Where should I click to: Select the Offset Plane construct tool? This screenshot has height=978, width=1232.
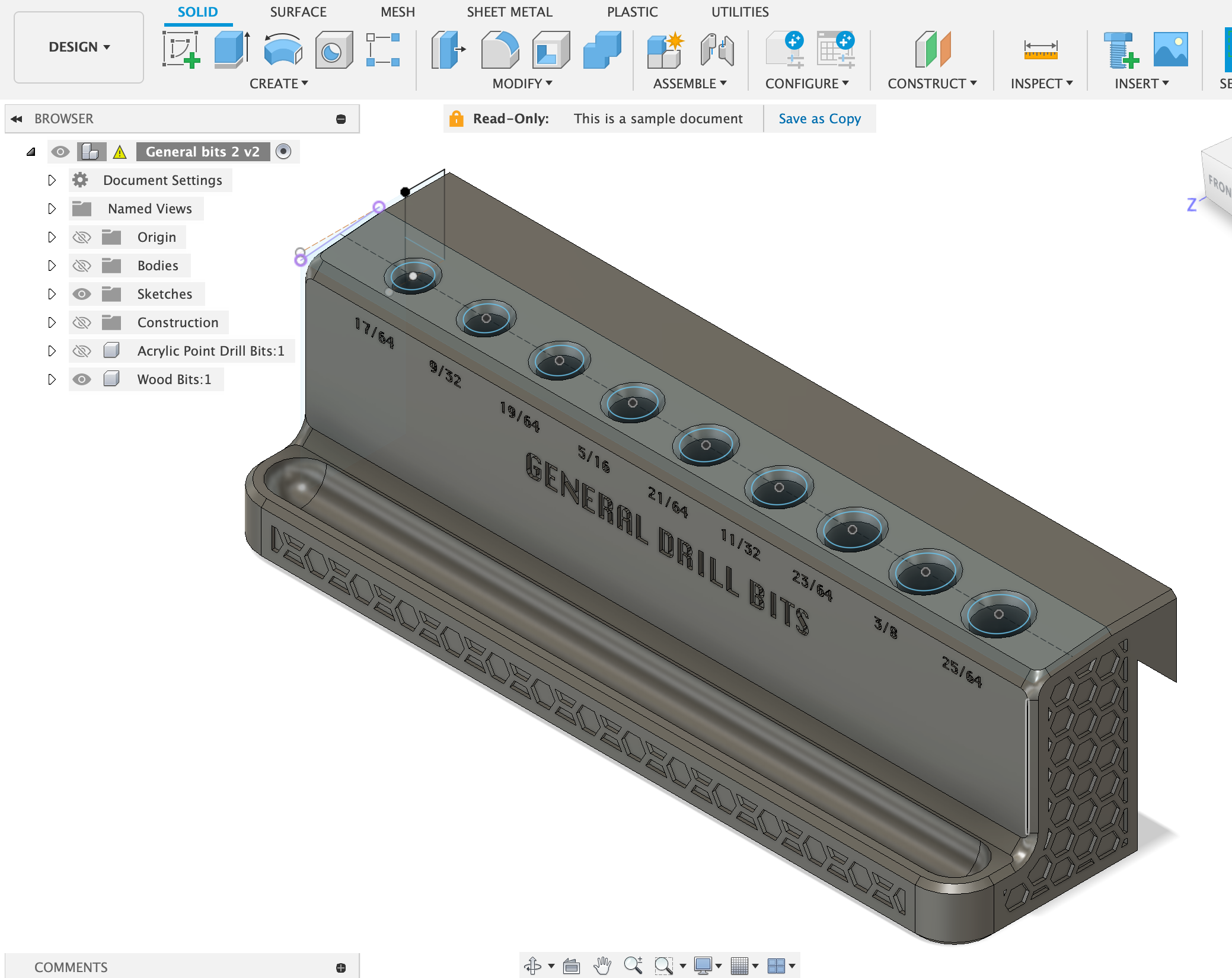[x=933, y=50]
